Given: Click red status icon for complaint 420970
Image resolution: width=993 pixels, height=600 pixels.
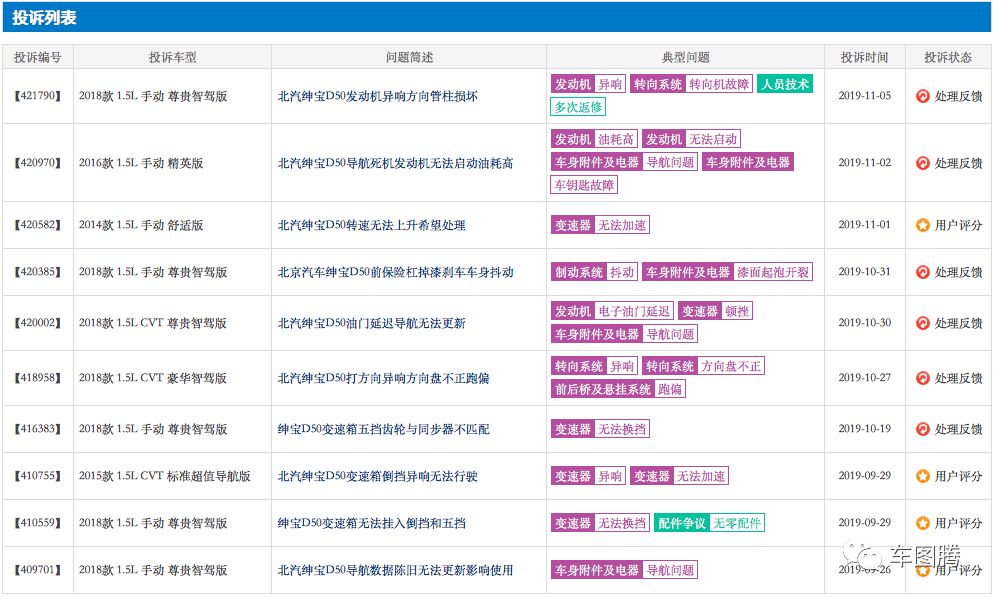Looking at the screenshot, I should click(x=923, y=163).
